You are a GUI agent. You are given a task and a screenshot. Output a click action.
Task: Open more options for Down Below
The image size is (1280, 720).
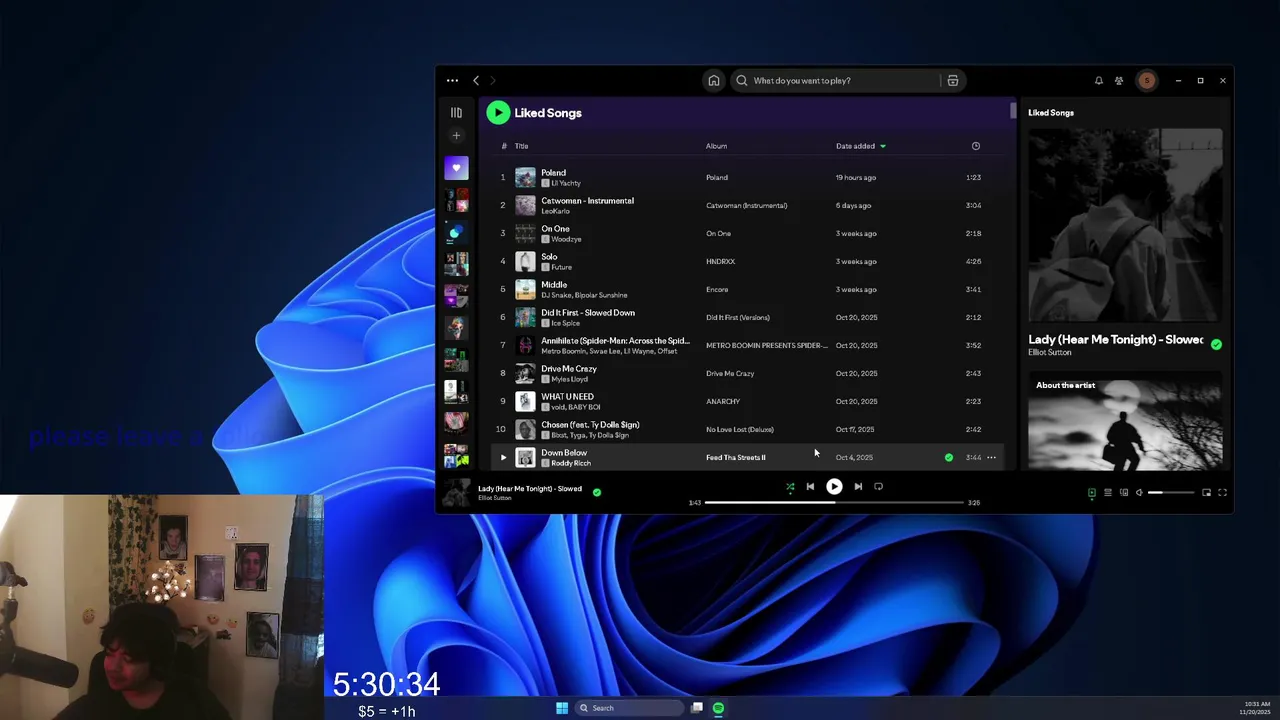pyautogui.click(x=991, y=457)
